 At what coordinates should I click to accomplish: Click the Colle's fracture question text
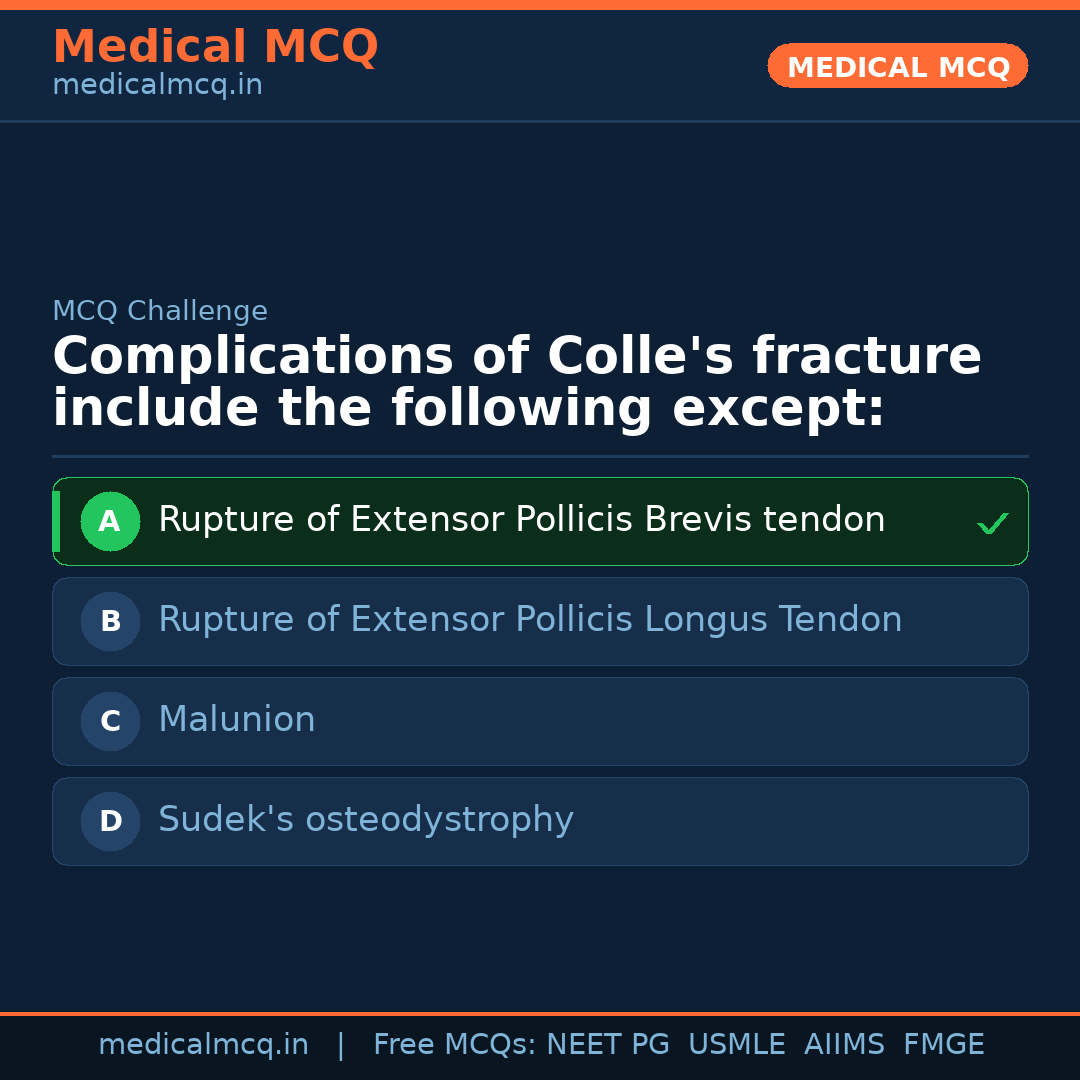[x=516, y=382]
